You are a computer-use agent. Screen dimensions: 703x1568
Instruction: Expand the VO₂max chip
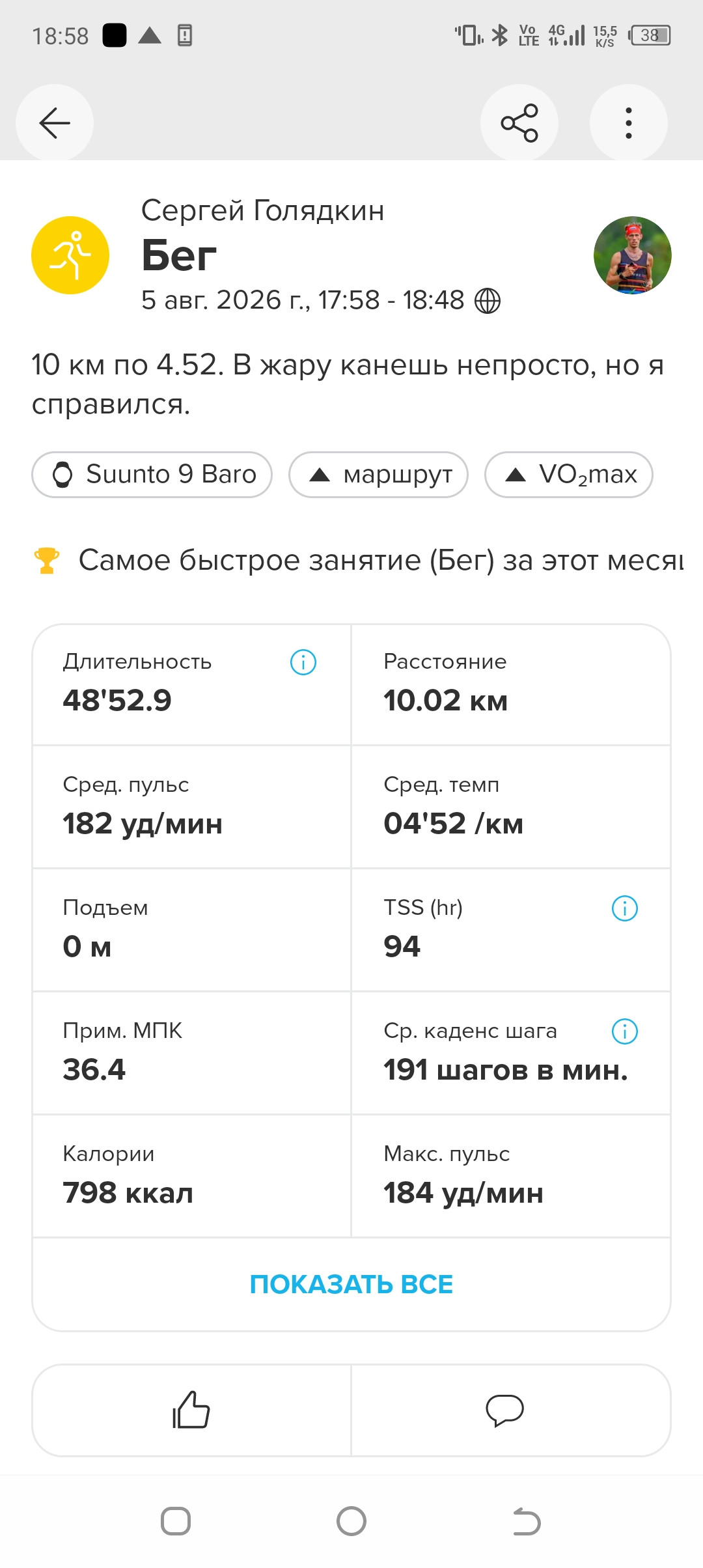click(568, 474)
